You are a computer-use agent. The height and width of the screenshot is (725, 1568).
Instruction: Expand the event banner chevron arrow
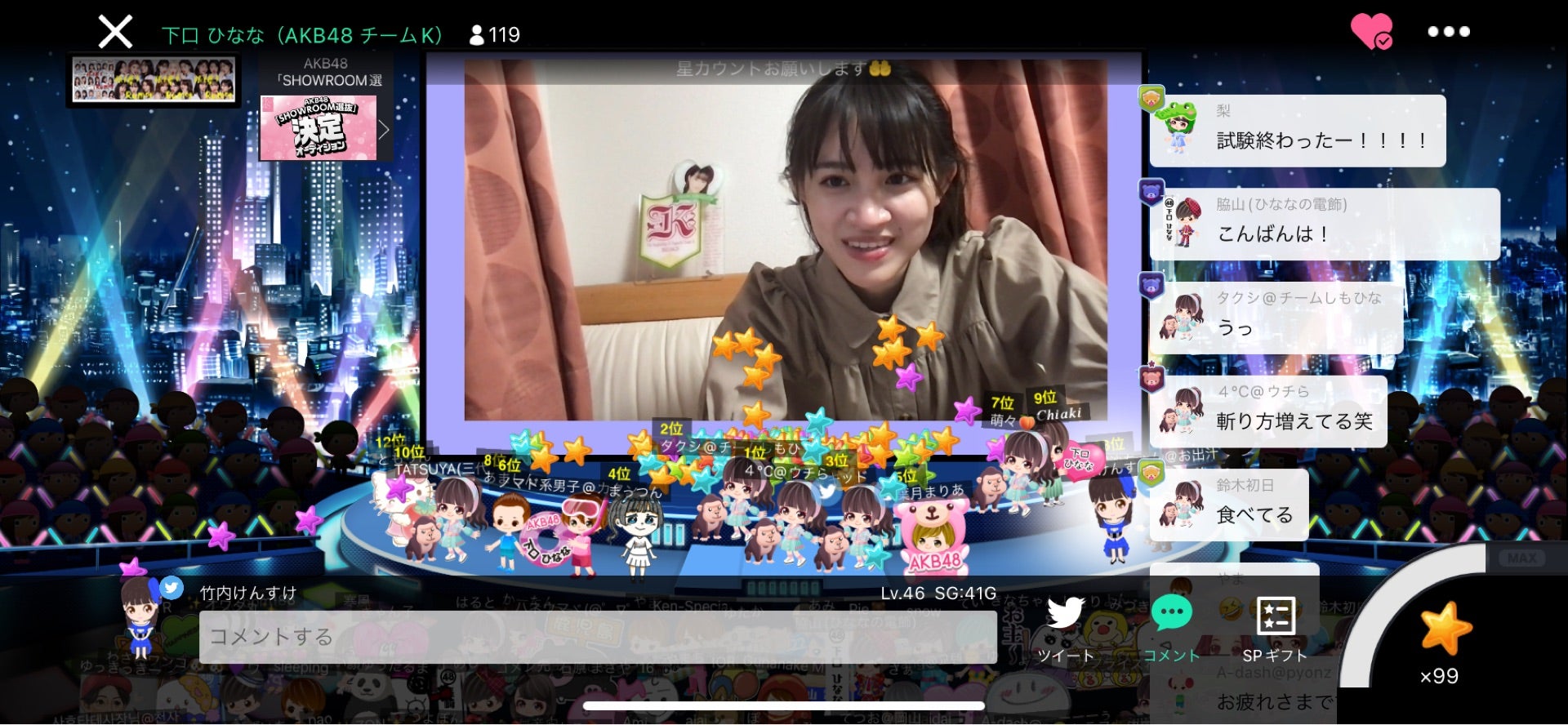(384, 128)
